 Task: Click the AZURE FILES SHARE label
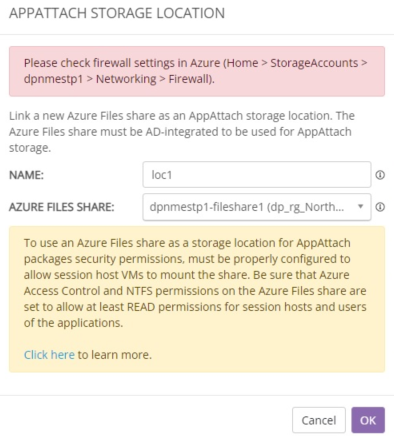click(61, 207)
